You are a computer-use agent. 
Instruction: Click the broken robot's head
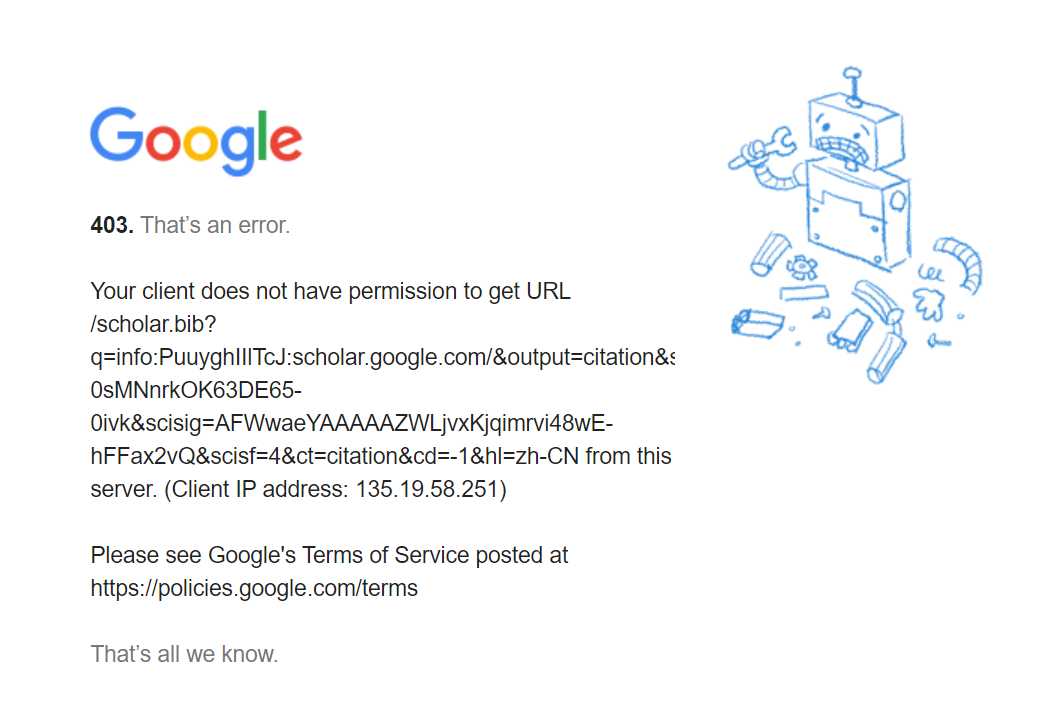point(855,134)
